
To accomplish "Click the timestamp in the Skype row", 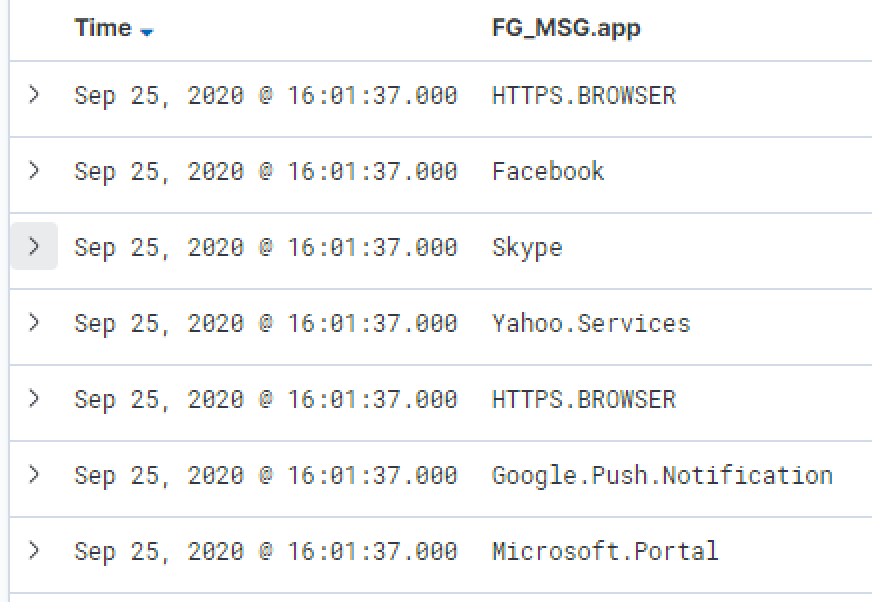I will (265, 247).
